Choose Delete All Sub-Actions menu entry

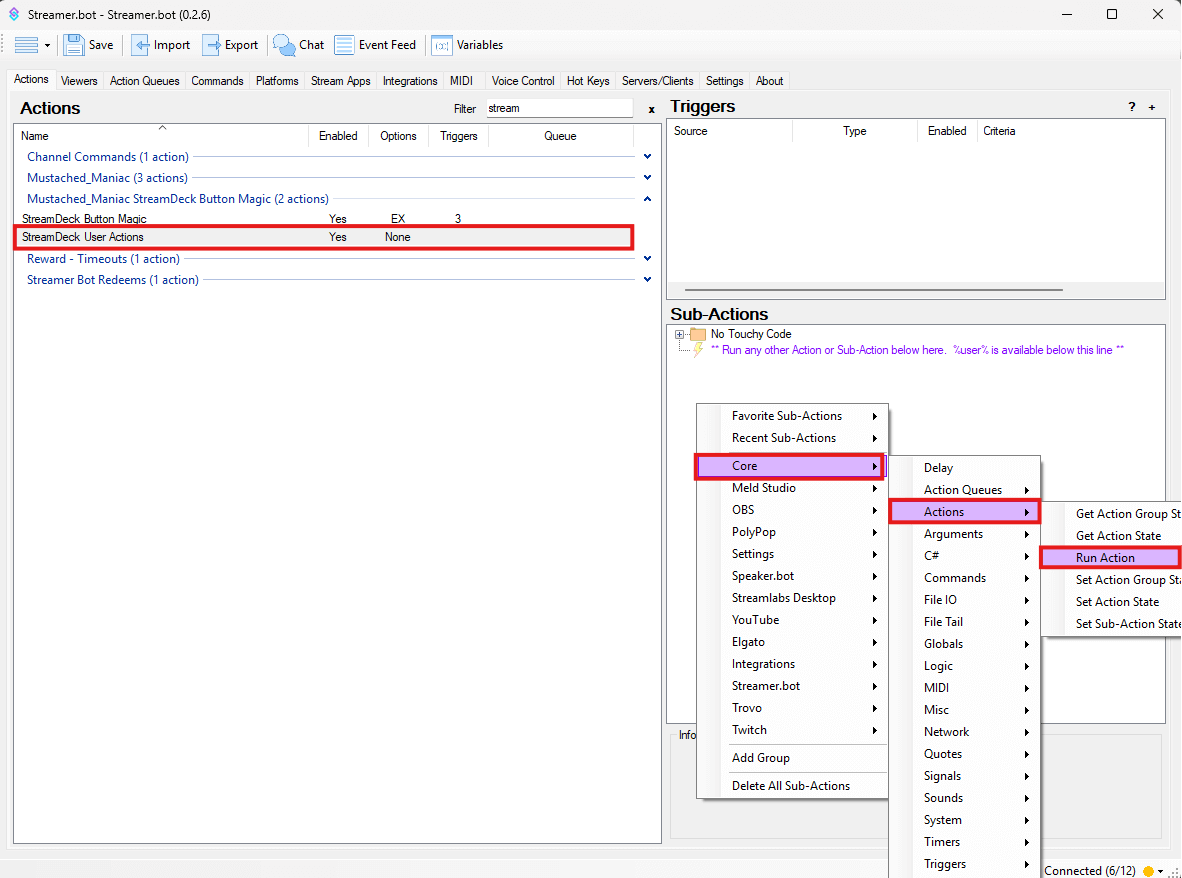point(790,786)
